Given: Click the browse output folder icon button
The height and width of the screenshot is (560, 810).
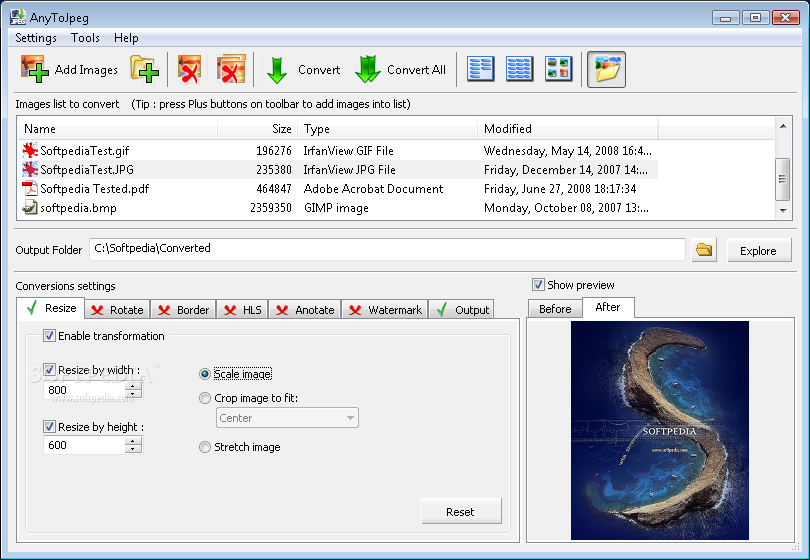Looking at the screenshot, I should (704, 250).
